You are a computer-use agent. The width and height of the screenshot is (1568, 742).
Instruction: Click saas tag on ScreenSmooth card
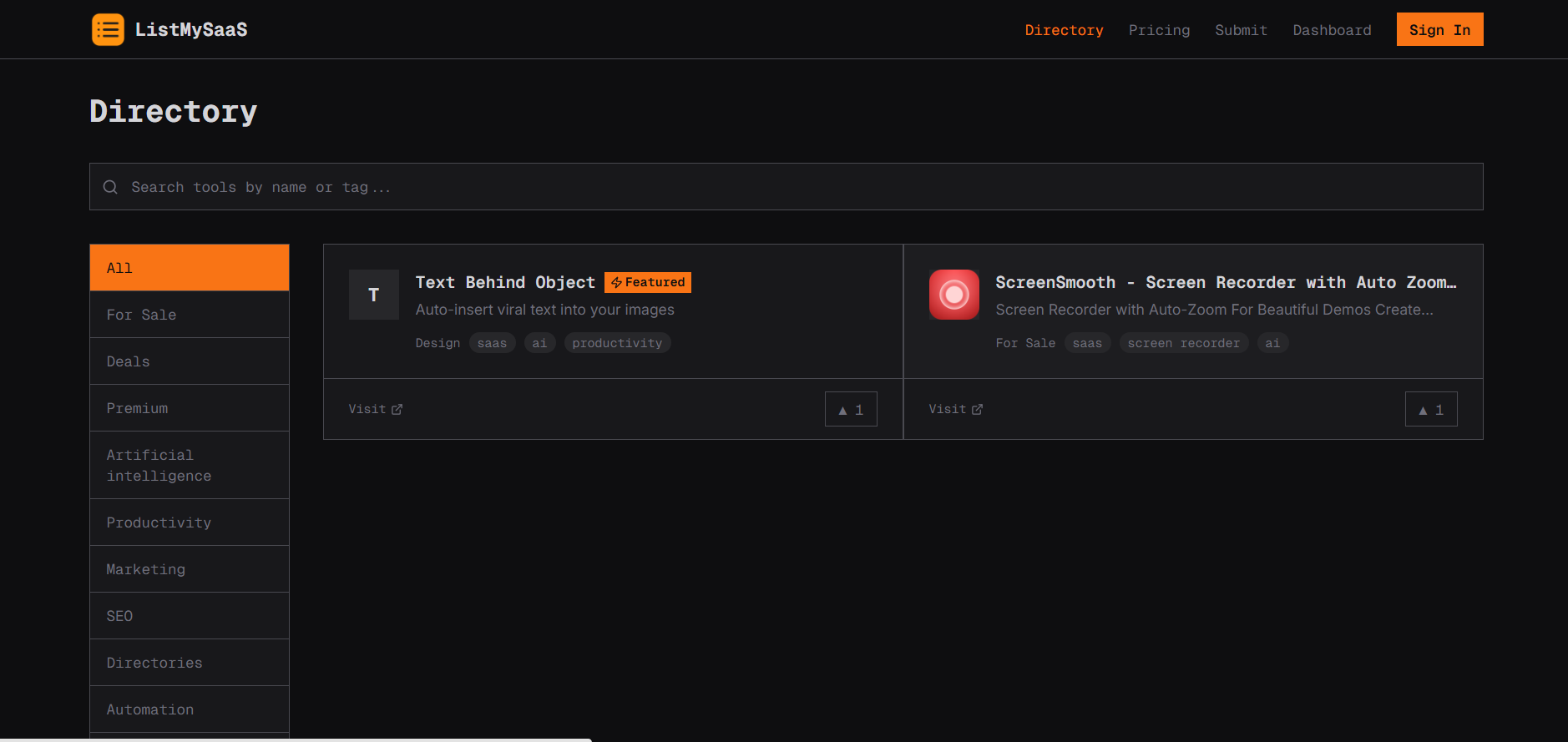coord(1087,343)
